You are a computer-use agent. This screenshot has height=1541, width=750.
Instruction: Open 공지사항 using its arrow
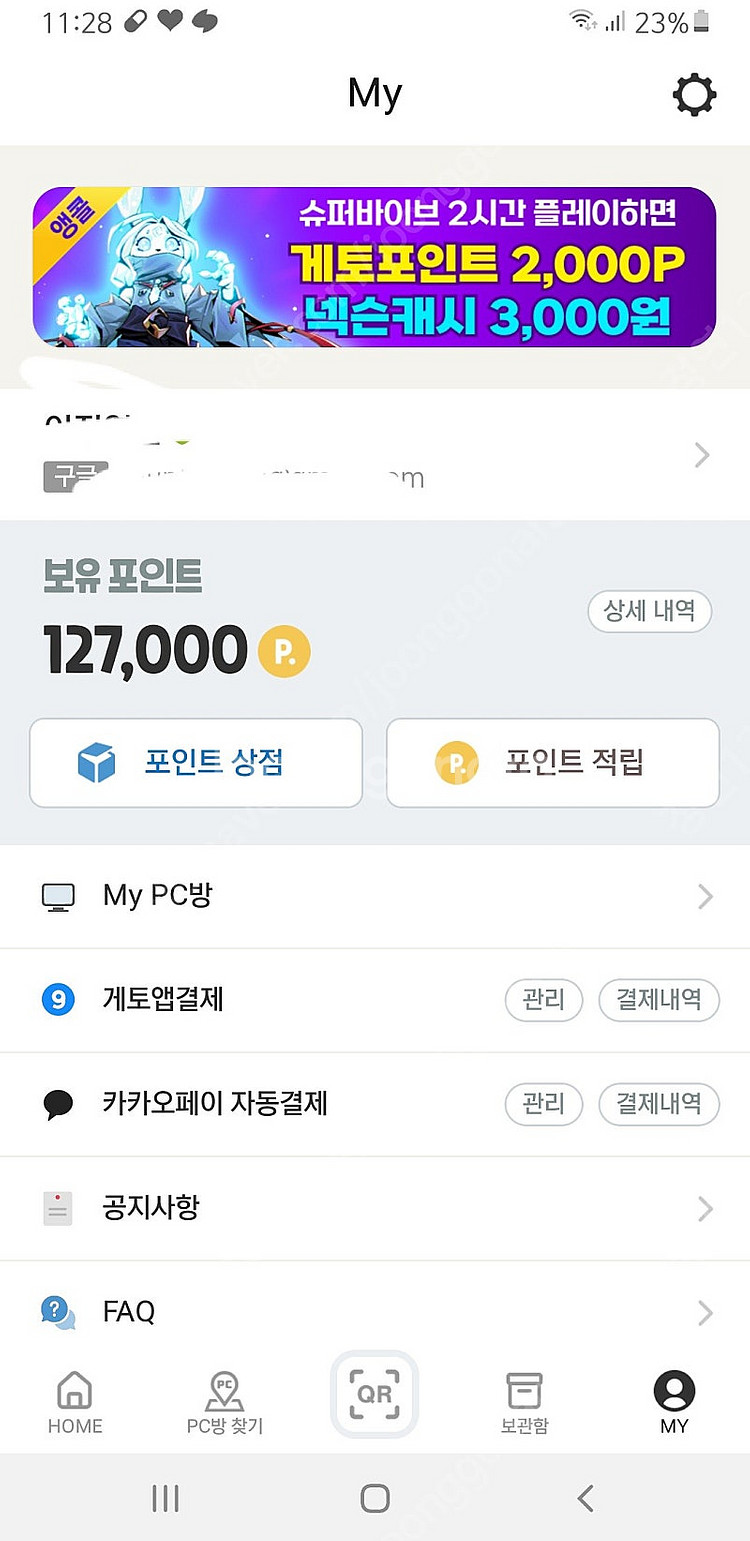[x=705, y=1209]
